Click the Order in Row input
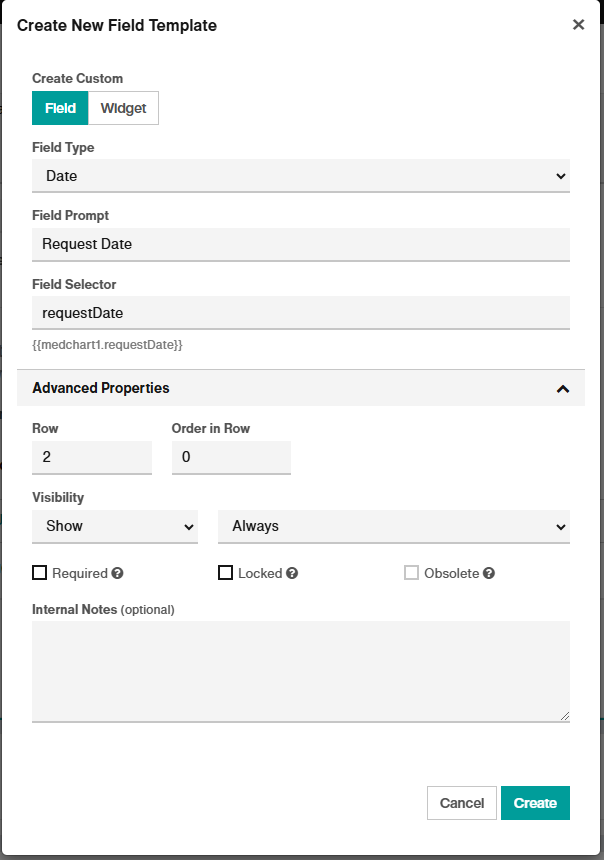 231,457
